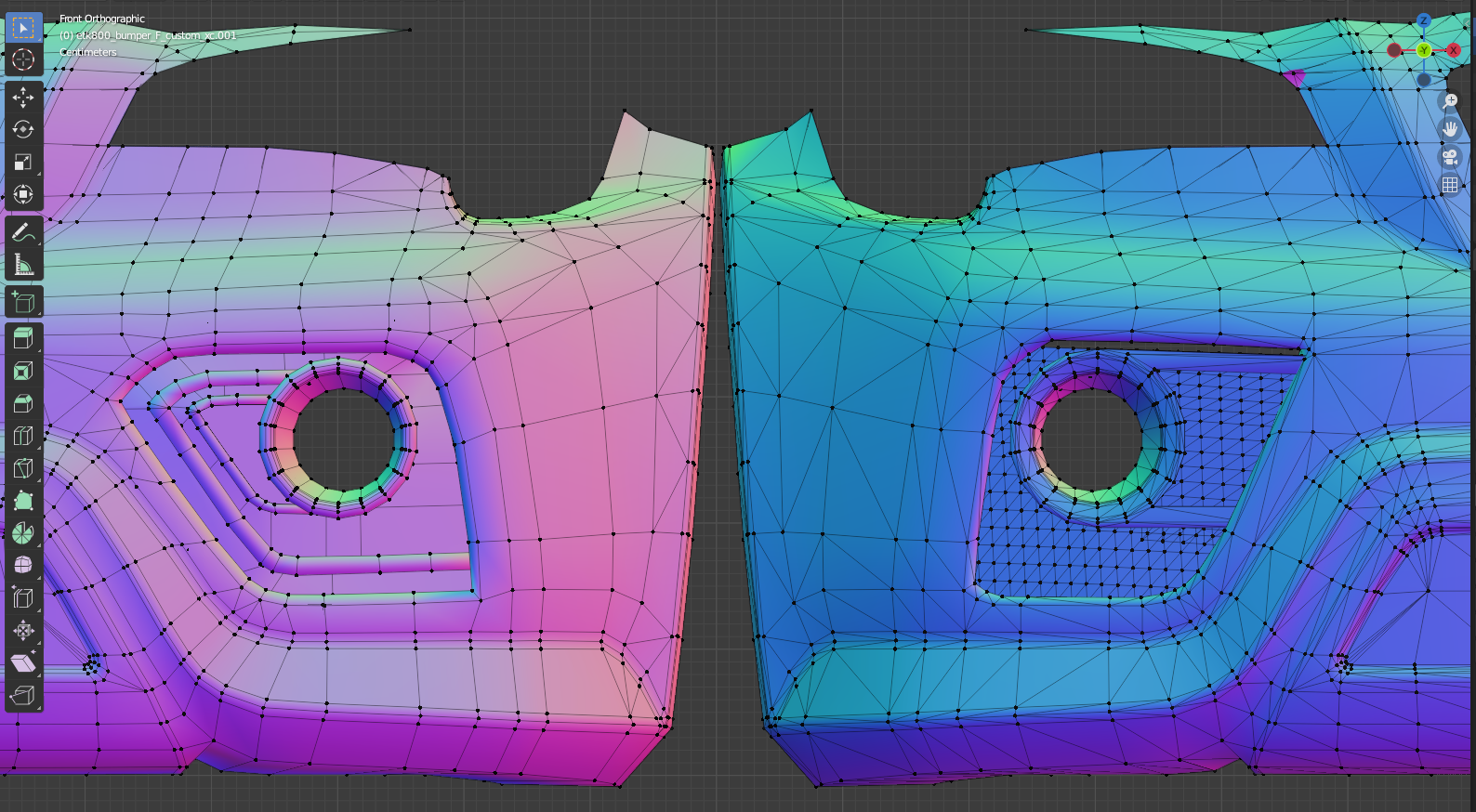Click the 'Front Orthographic' view label
This screenshot has height=812, width=1476.
pos(102,19)
